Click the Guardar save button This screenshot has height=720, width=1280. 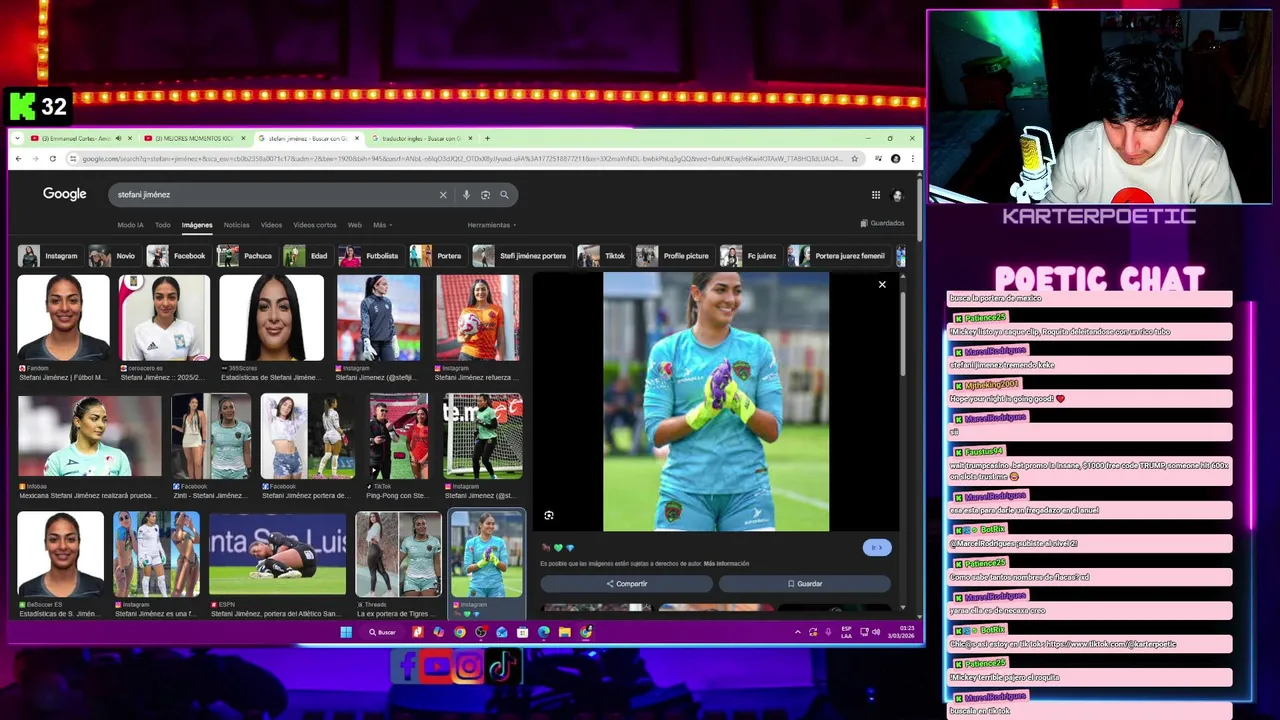(804, 583)
